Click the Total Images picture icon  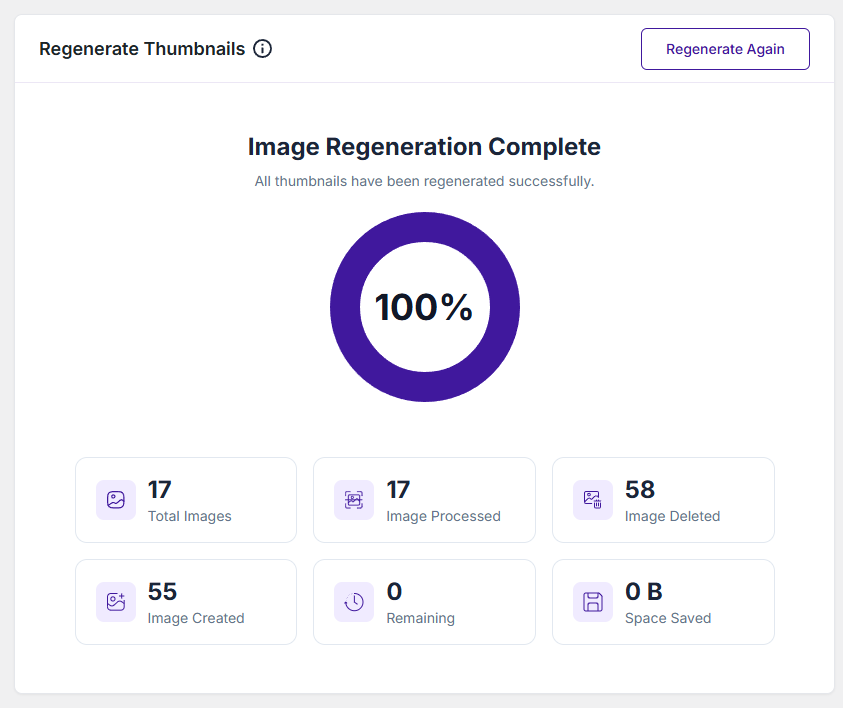click(x=116, y=500)
